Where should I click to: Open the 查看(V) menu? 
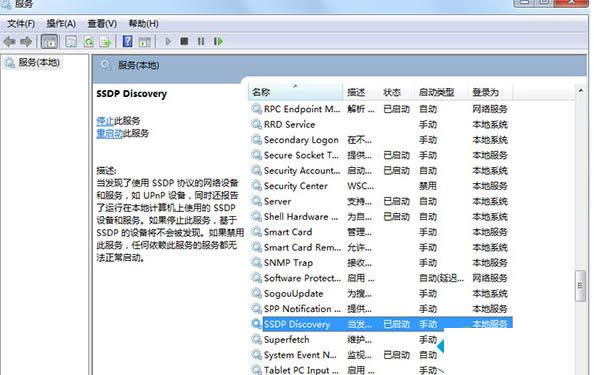pyautogui.click(x=102, y=24)
